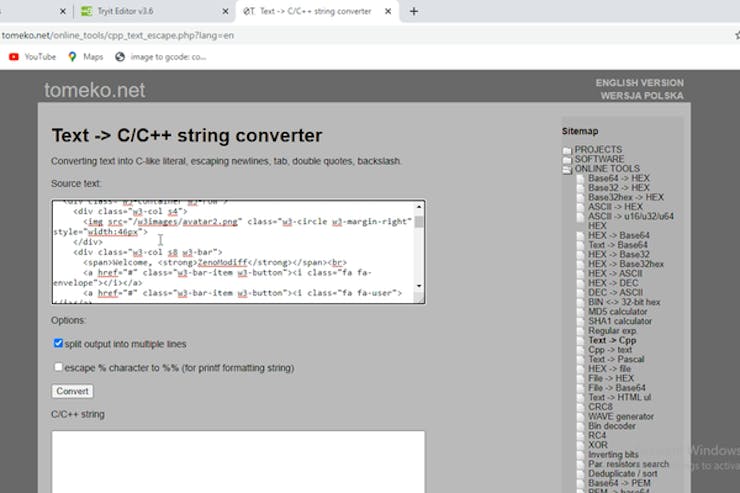Screen dimensions: 740x493
Task: Open the ASCII -> u16/u32/u64 HEX tool
Action: [x=631, y=221]
